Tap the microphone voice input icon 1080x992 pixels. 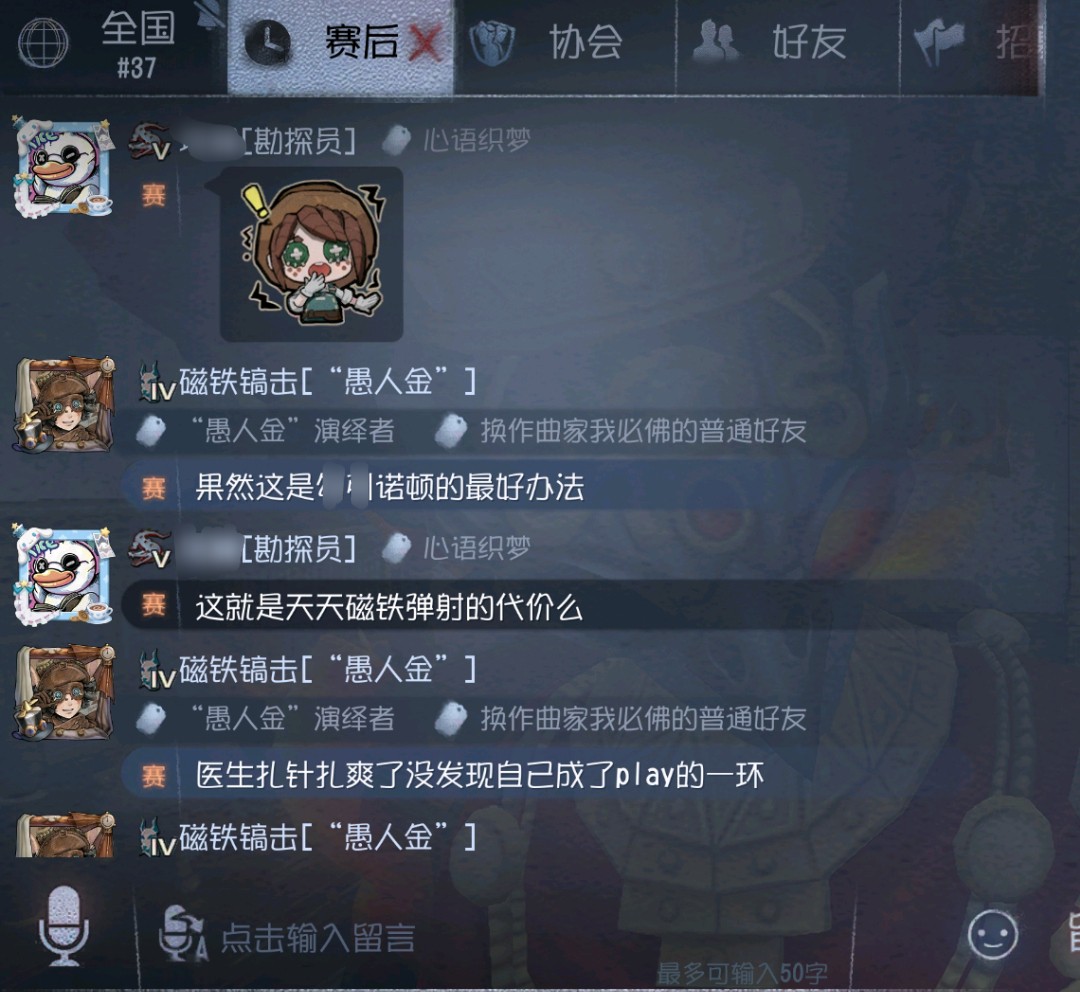[63, 927]
